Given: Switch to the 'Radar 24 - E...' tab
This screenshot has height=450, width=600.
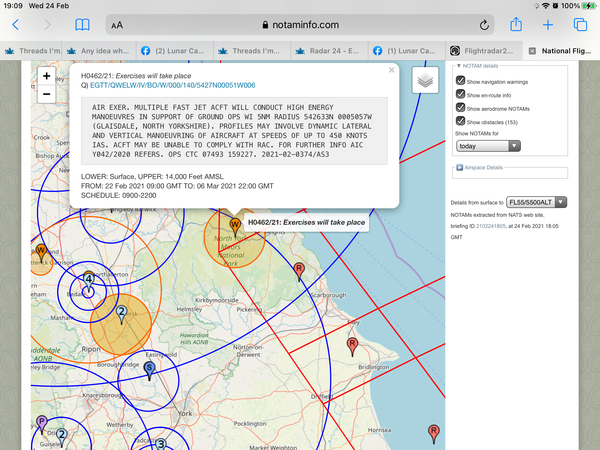Looking at the screenshot, I should tap(329, 51).
